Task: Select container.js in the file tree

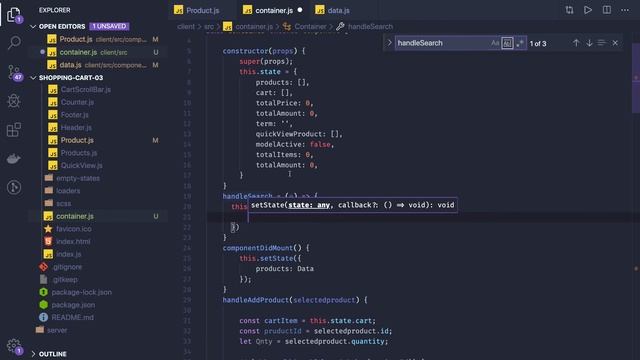Action: coord(98,216)
